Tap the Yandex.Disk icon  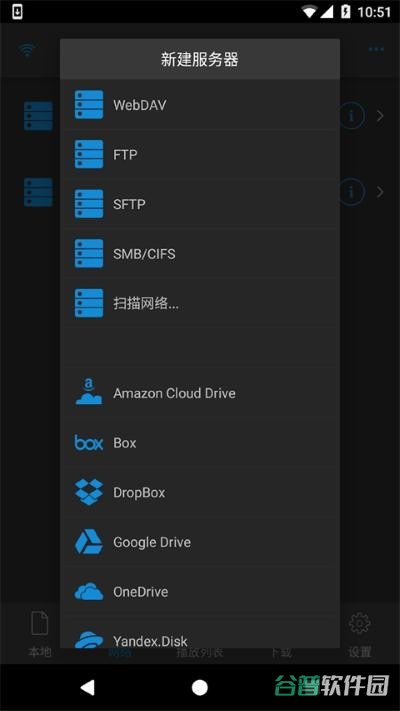coord(89,638)
